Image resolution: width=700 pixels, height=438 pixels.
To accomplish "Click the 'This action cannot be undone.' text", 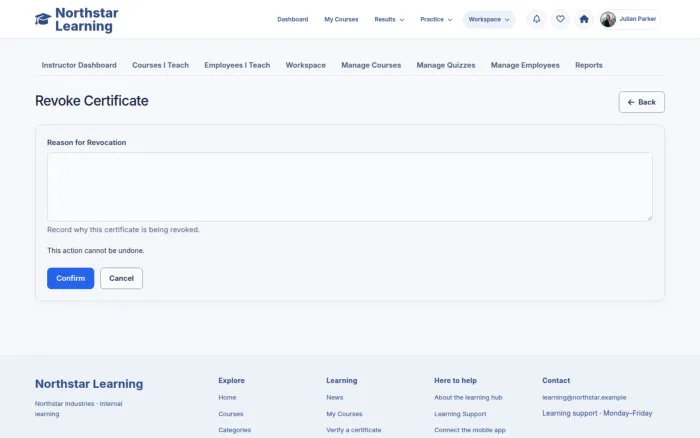I will [96, 251].
